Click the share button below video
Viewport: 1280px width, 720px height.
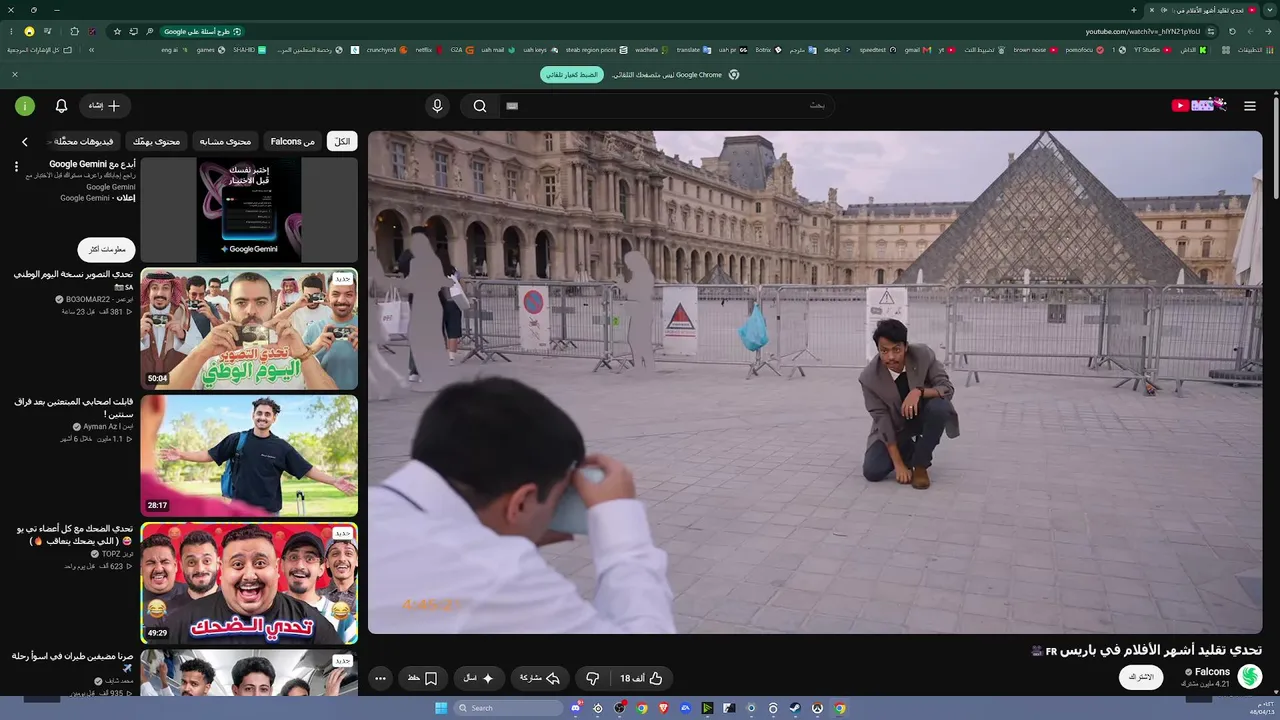tap(538, 678)
